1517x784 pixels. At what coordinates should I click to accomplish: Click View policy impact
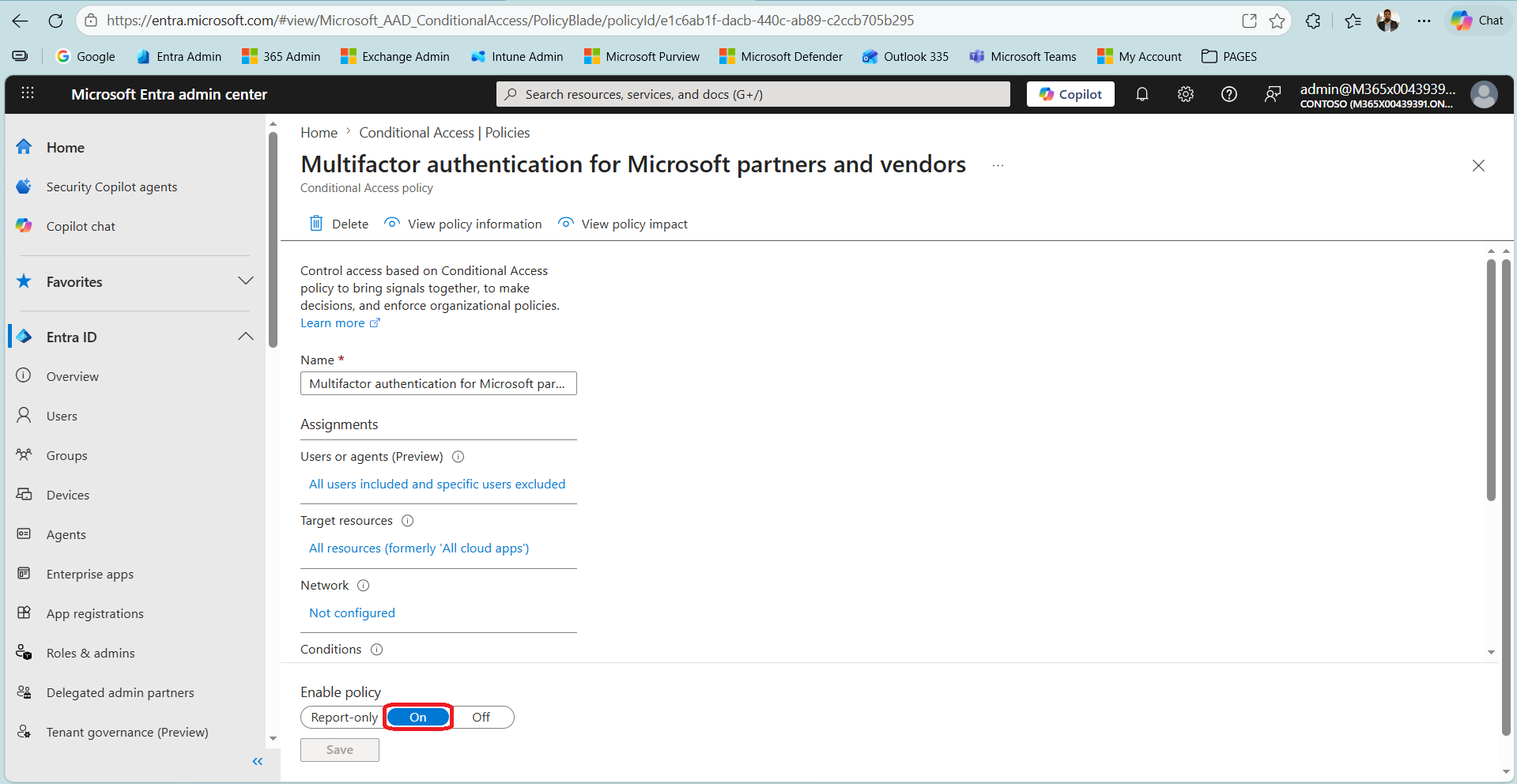623,224
